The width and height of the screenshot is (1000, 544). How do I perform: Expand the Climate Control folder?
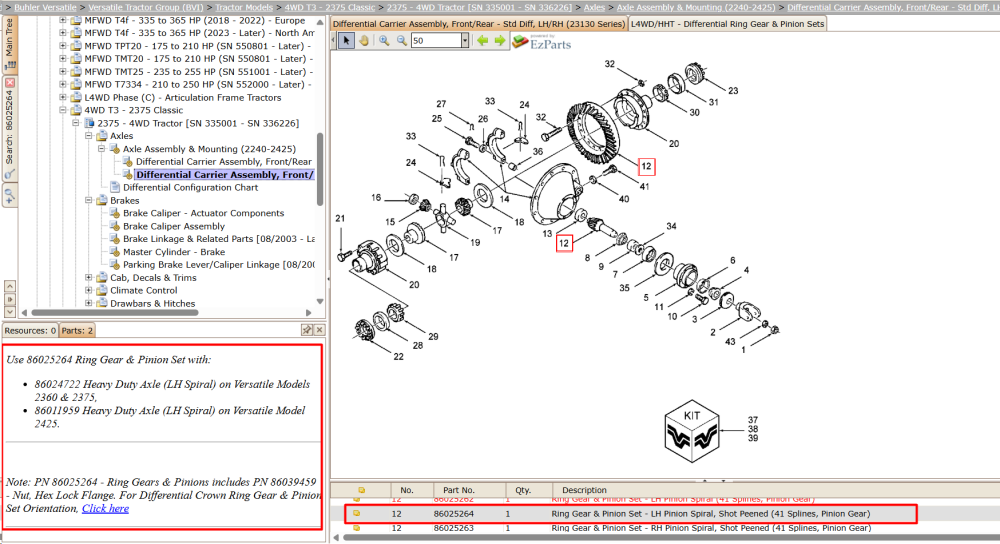coord(89,290)
